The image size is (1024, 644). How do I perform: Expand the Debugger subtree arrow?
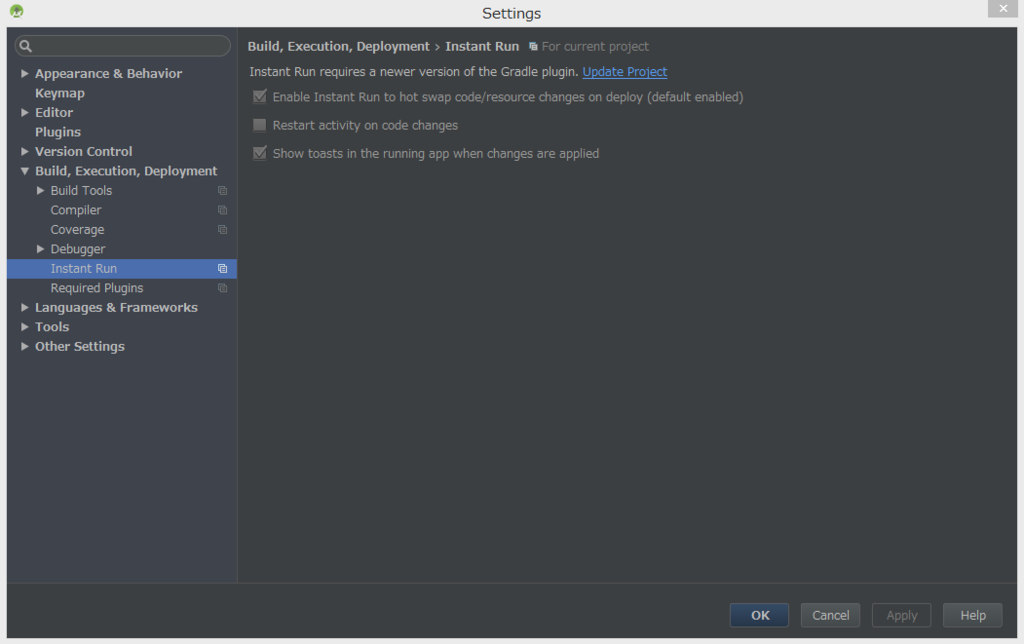pyautogui.click(x=40, y=249)
